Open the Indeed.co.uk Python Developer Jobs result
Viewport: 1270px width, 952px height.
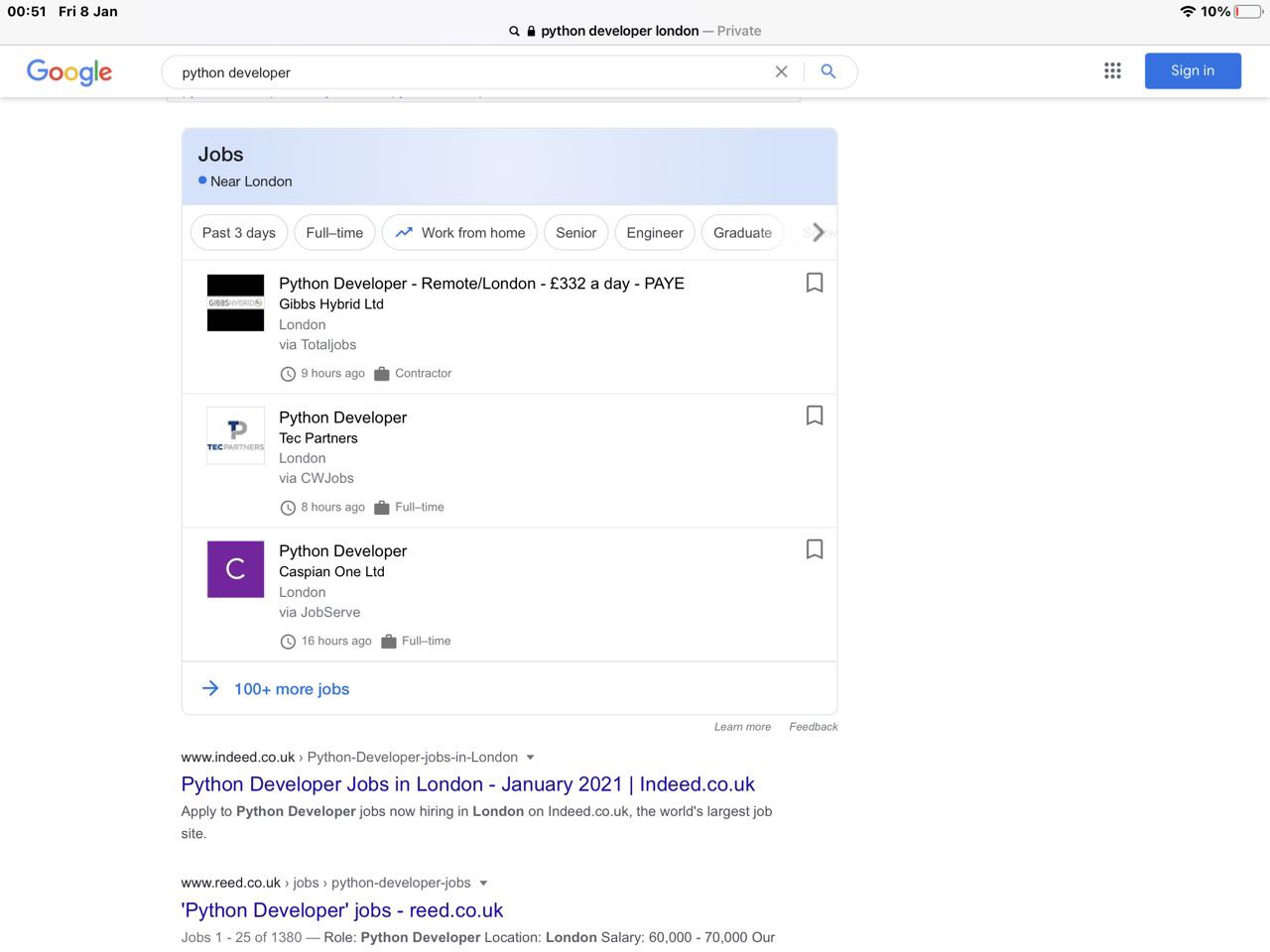467,784
